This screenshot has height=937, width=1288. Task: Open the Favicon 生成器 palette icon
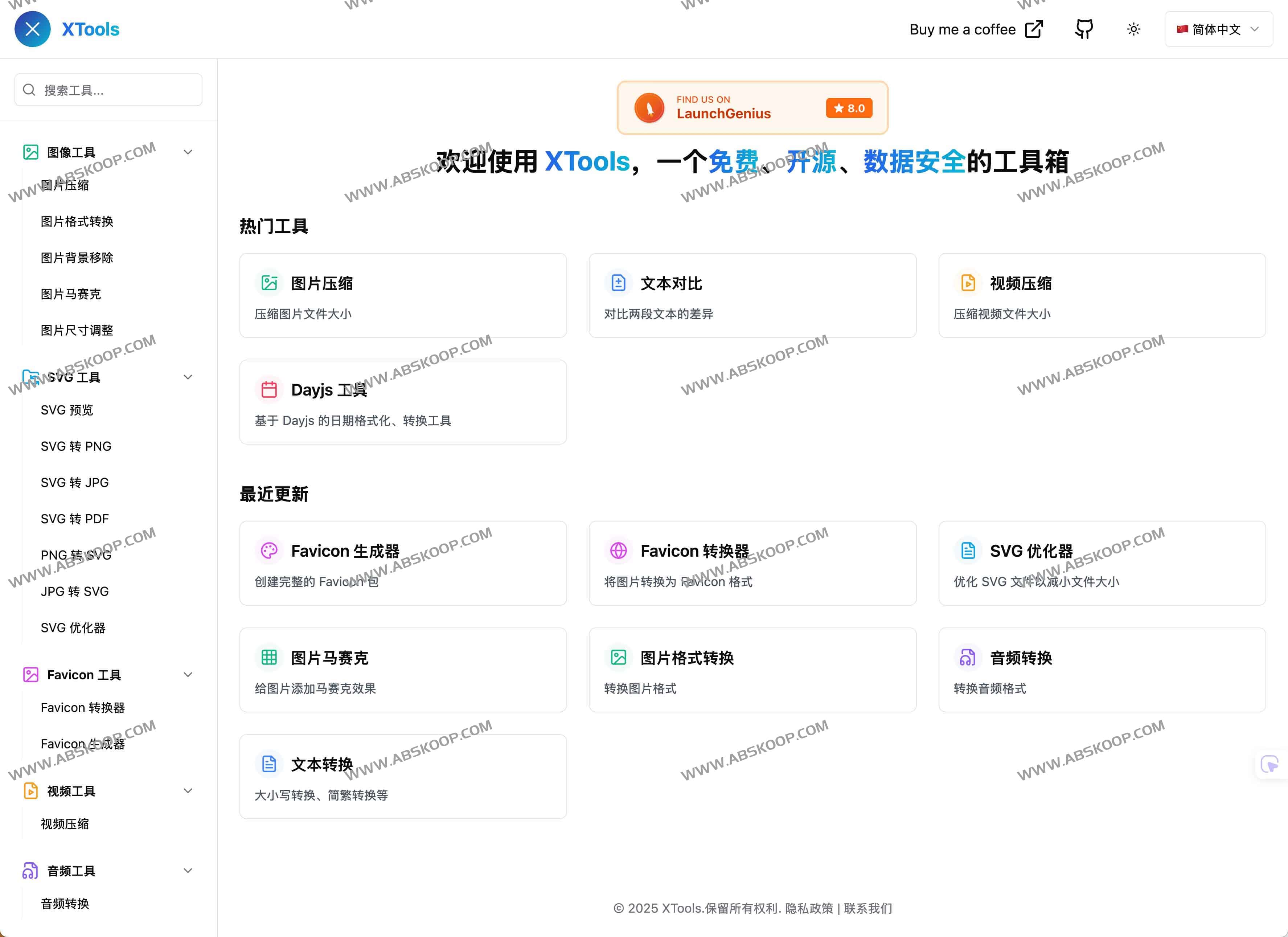269,550
